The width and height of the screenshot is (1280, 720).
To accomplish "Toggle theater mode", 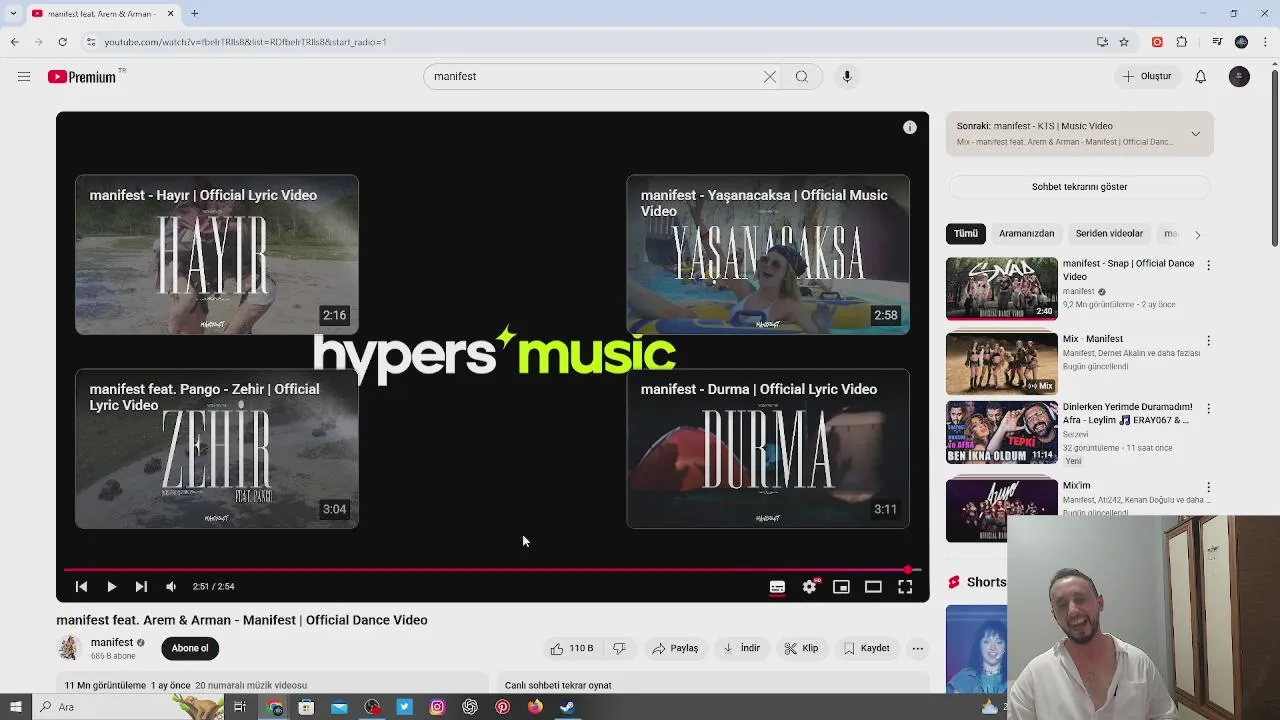I will pos(873,587).
